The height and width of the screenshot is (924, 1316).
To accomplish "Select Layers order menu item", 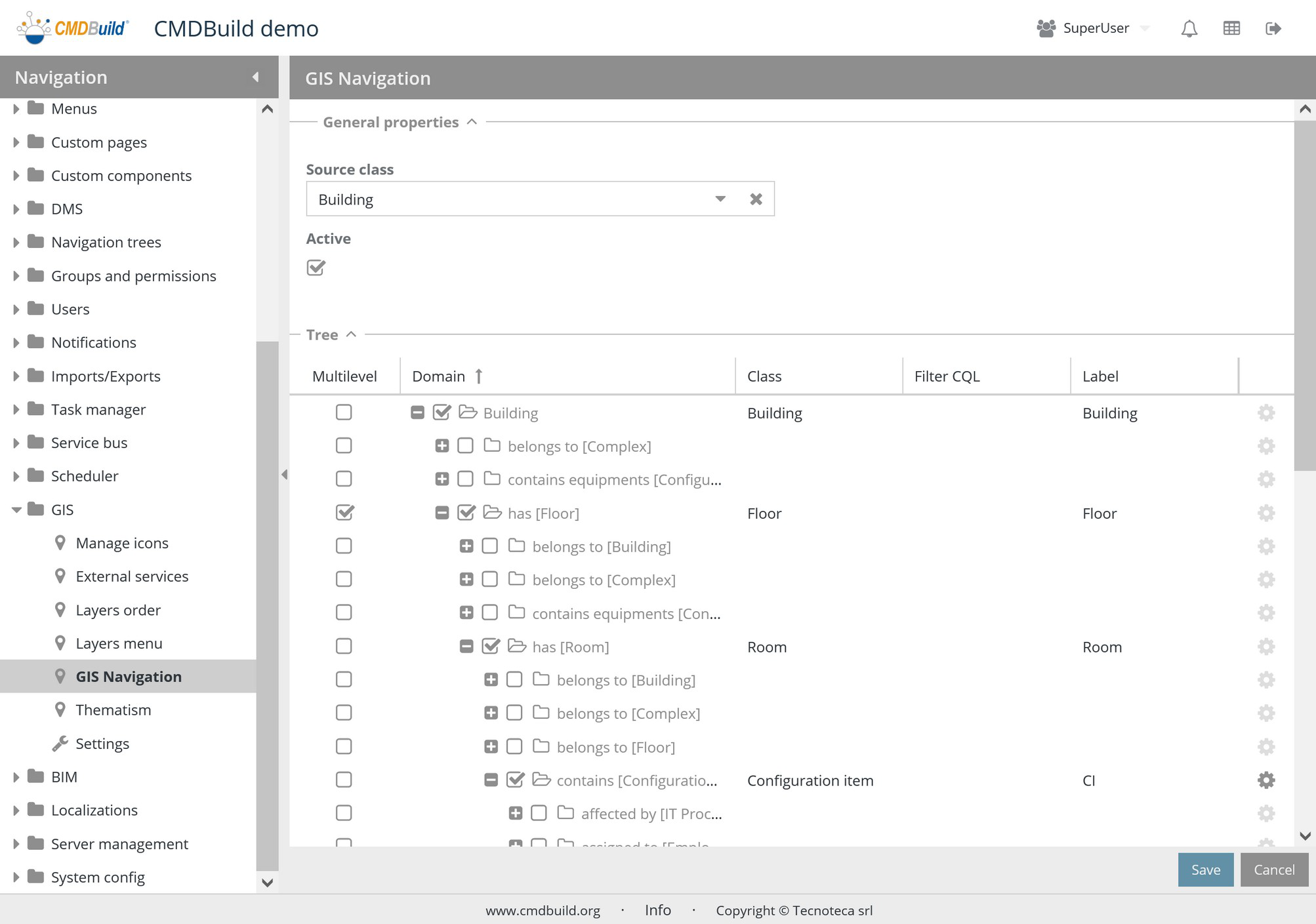I will [x=118, y=610].
